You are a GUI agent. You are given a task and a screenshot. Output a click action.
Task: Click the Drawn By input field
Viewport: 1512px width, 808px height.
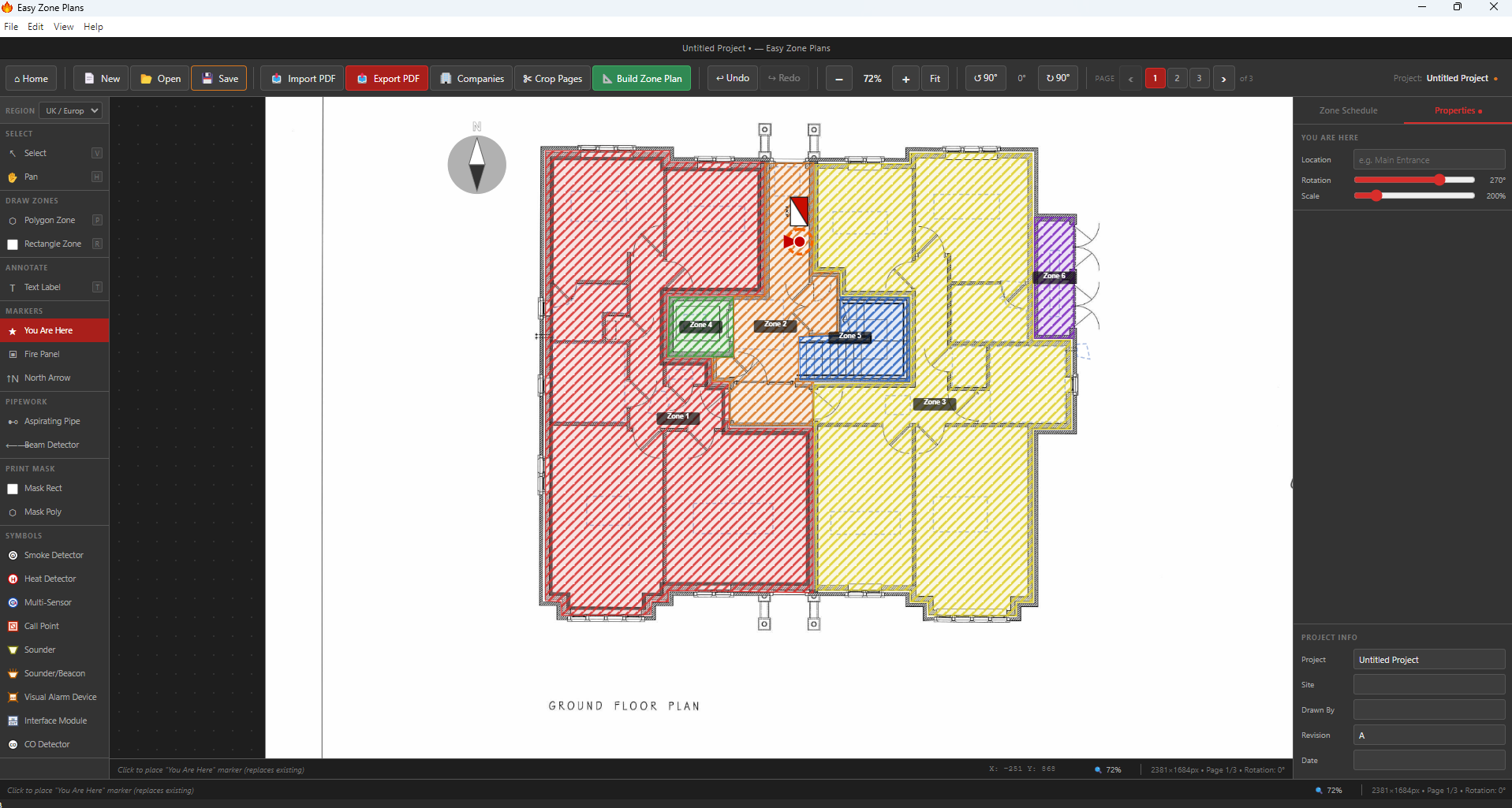click(x=1429, y=709)
